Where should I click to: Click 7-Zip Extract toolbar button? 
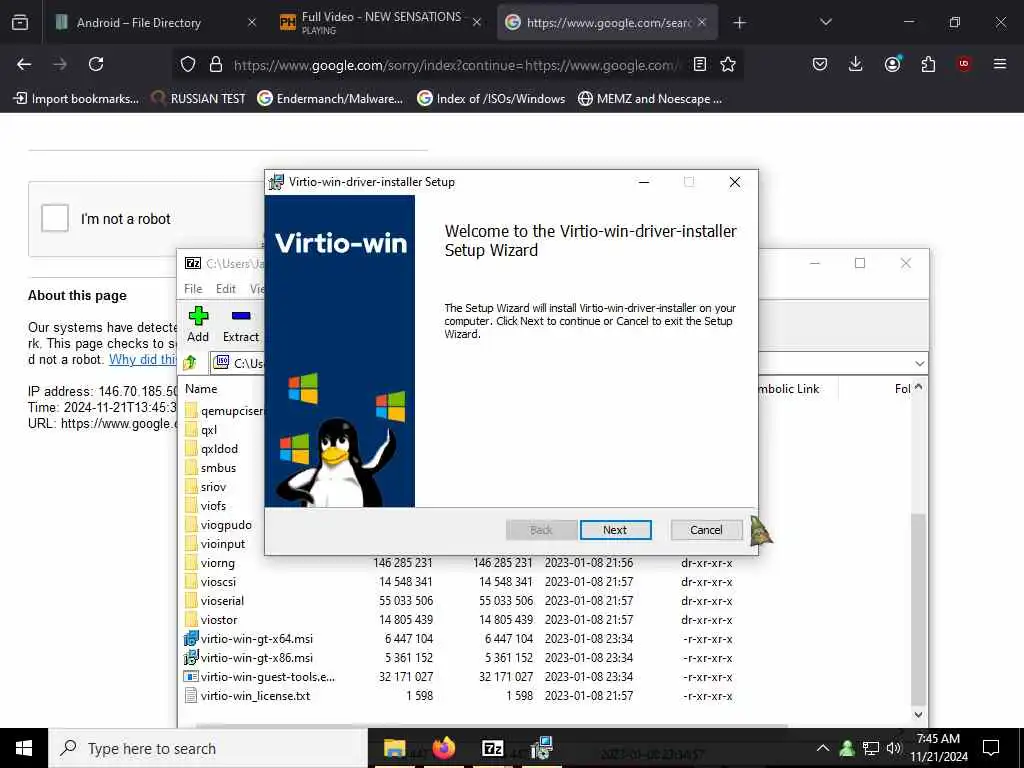click(240, 325)
